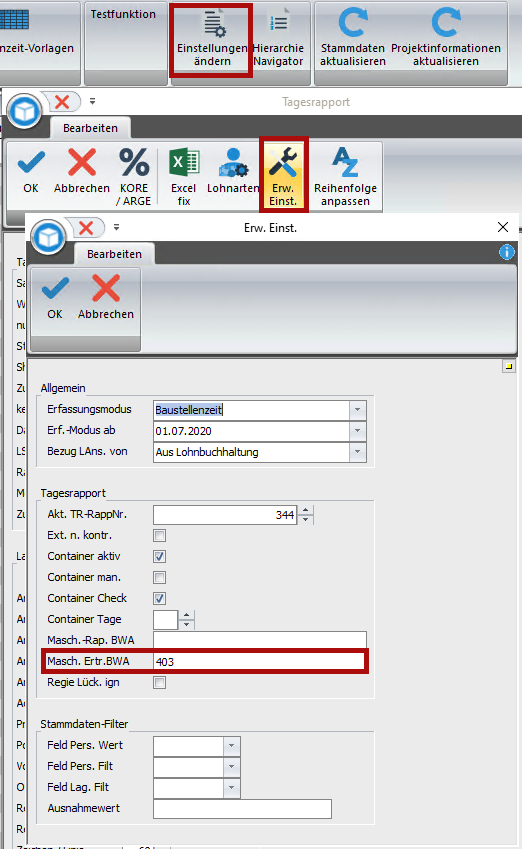Click Stammdaten aktualisieren refresh icon

pyautogui.click(x=353, y=23)
